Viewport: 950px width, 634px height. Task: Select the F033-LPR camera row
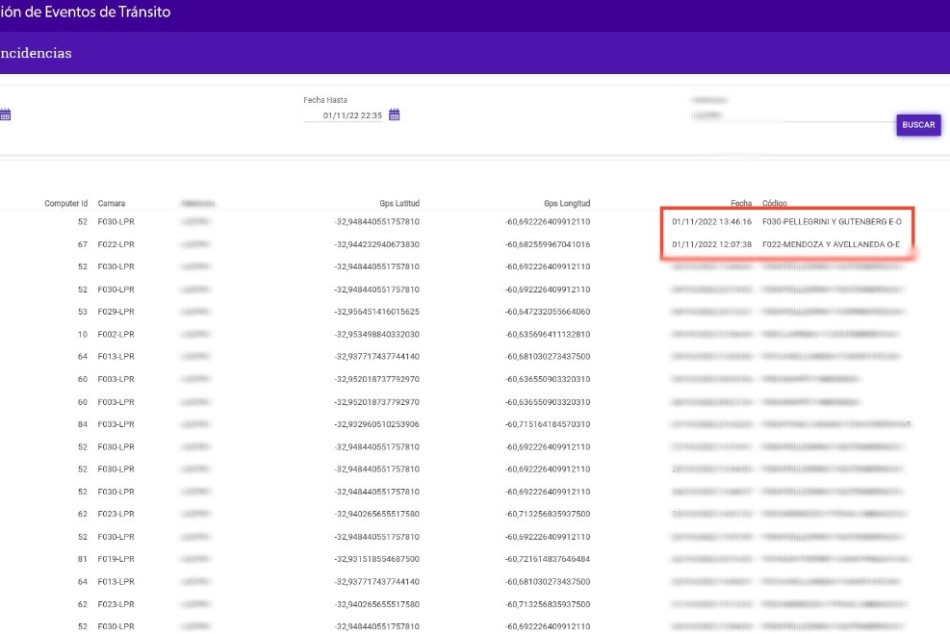point(116,424)
